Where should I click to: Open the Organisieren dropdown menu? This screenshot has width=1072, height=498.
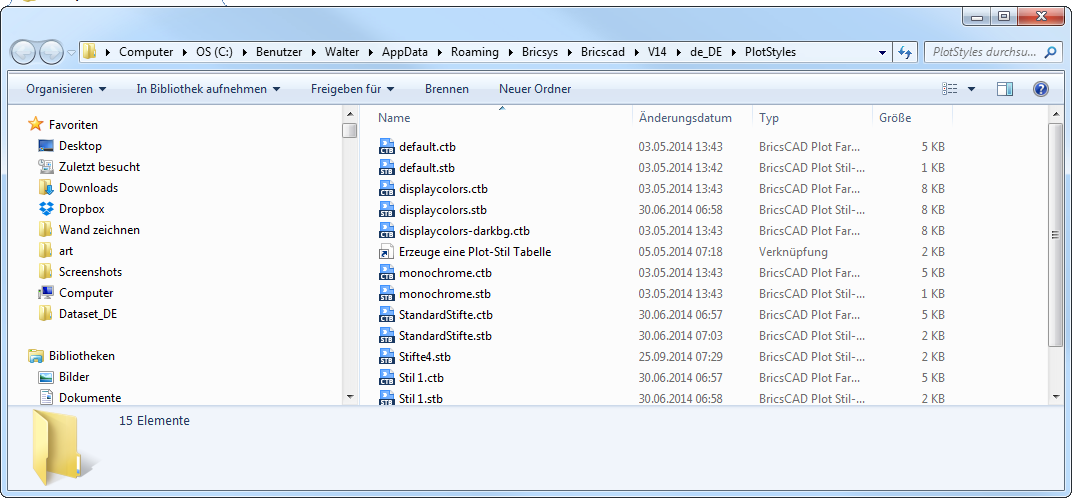pos(66,89)
